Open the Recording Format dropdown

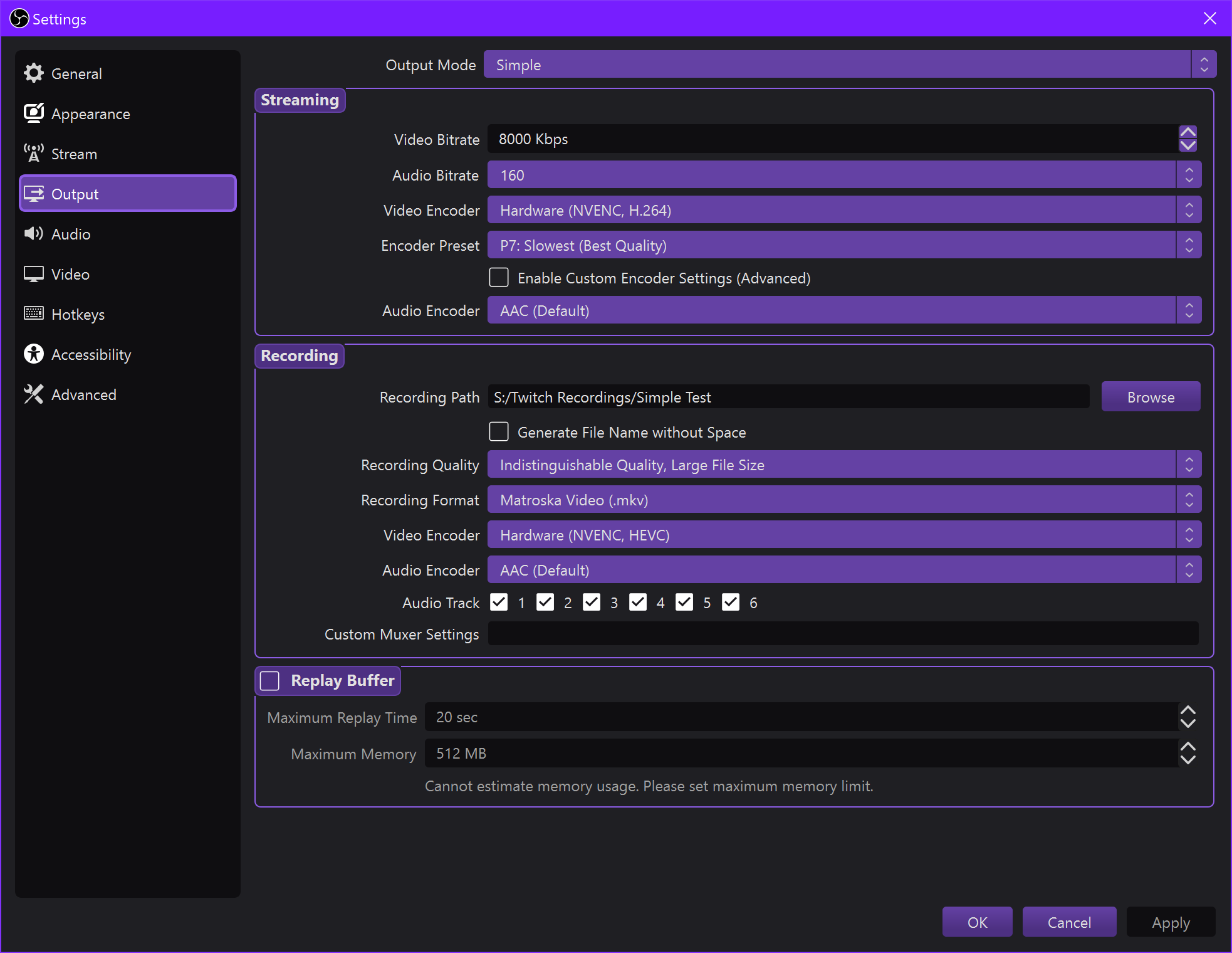point(843,500)
